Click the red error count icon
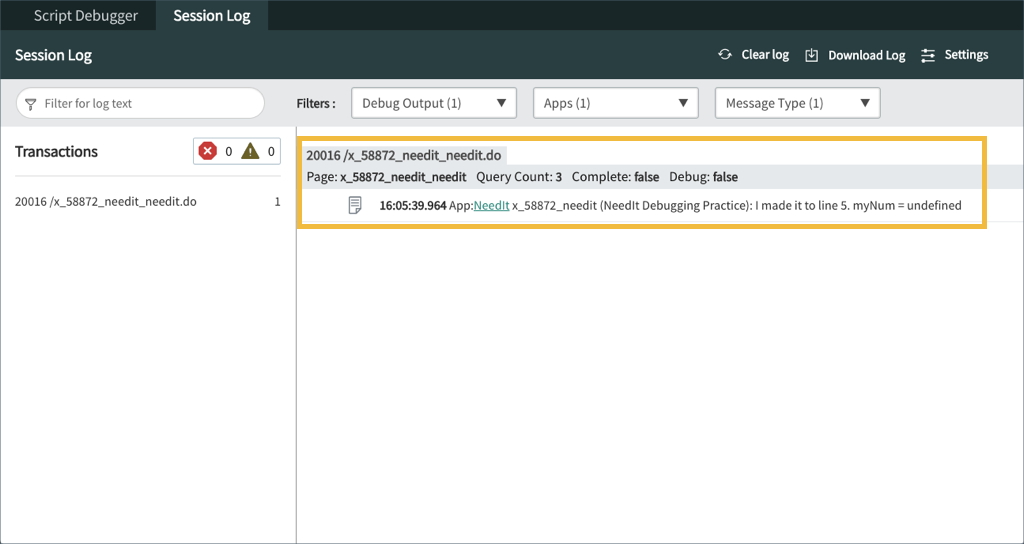The height and width of the screenshot is (544, 1024). 208,151
